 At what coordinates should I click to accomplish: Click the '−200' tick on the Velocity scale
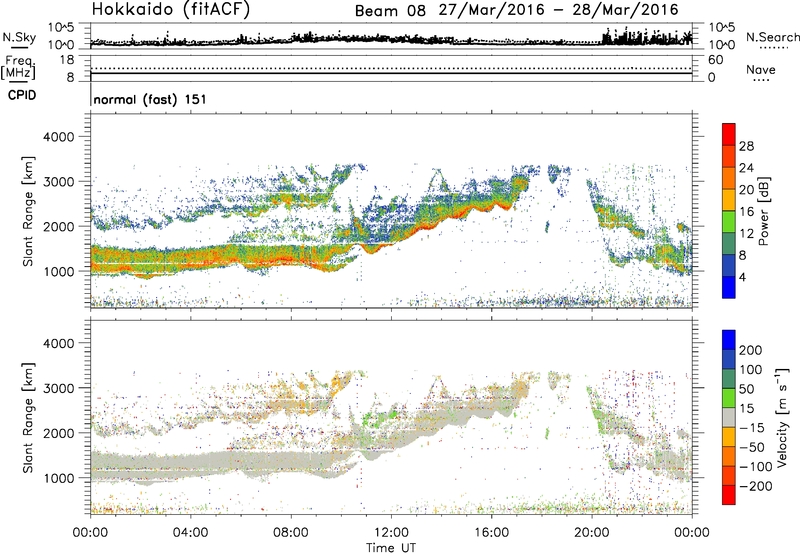tap(756, 486)
